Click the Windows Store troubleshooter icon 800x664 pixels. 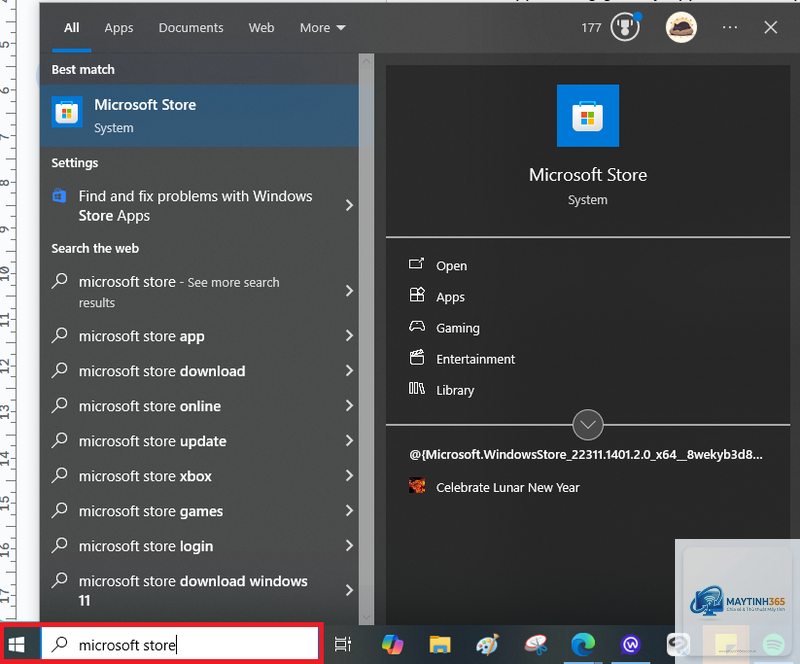coord(60,196)
